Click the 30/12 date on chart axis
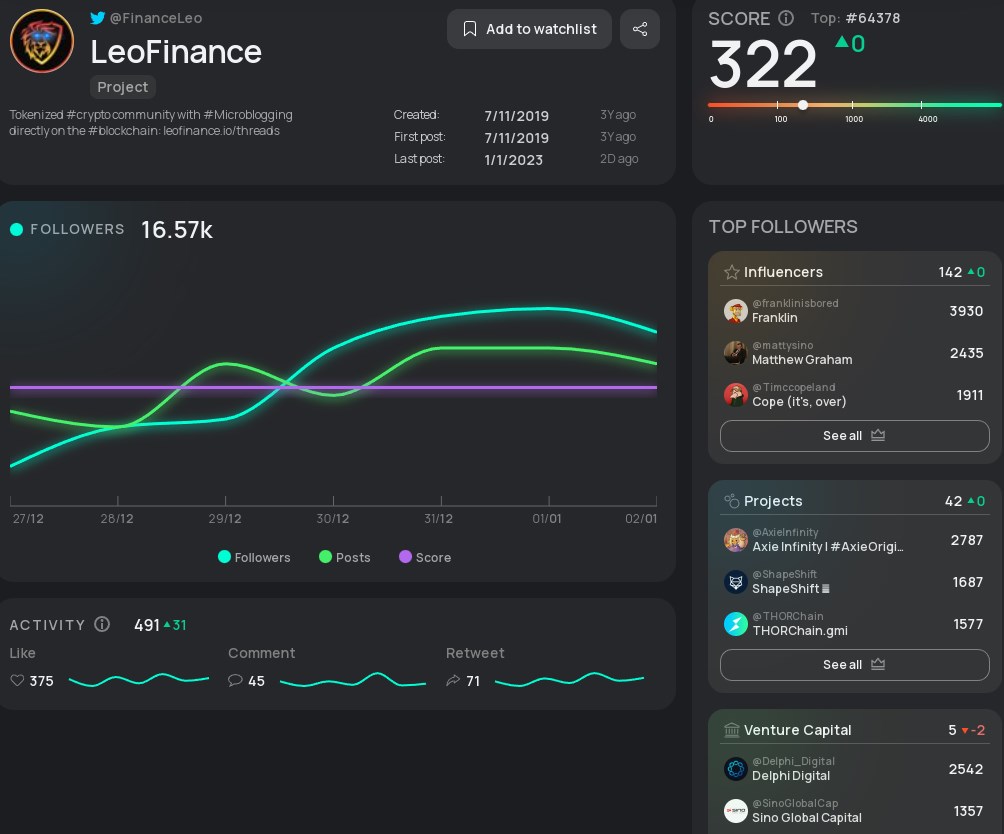 333,518
